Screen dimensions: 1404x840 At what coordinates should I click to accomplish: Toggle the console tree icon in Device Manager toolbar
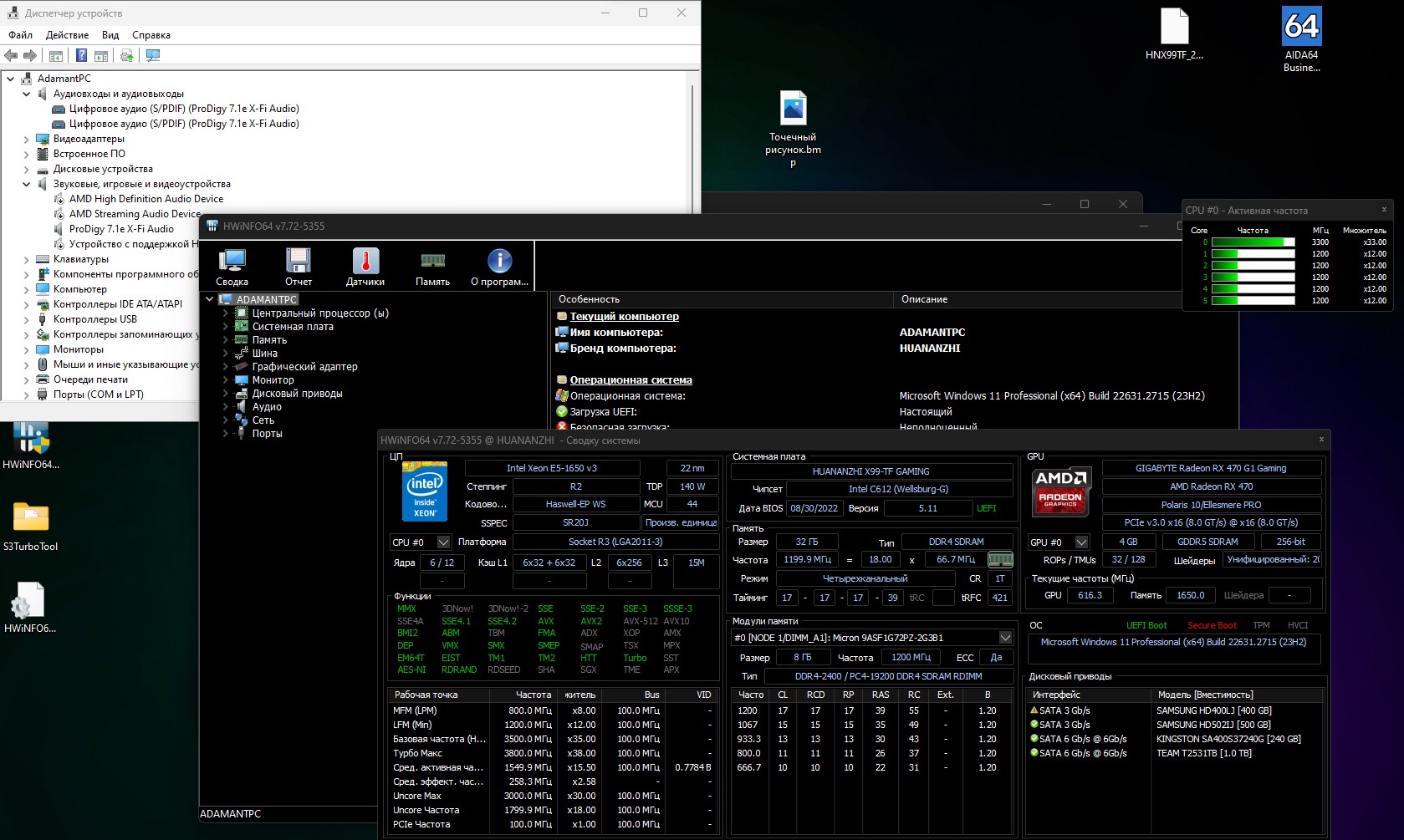tap(56, 56)
